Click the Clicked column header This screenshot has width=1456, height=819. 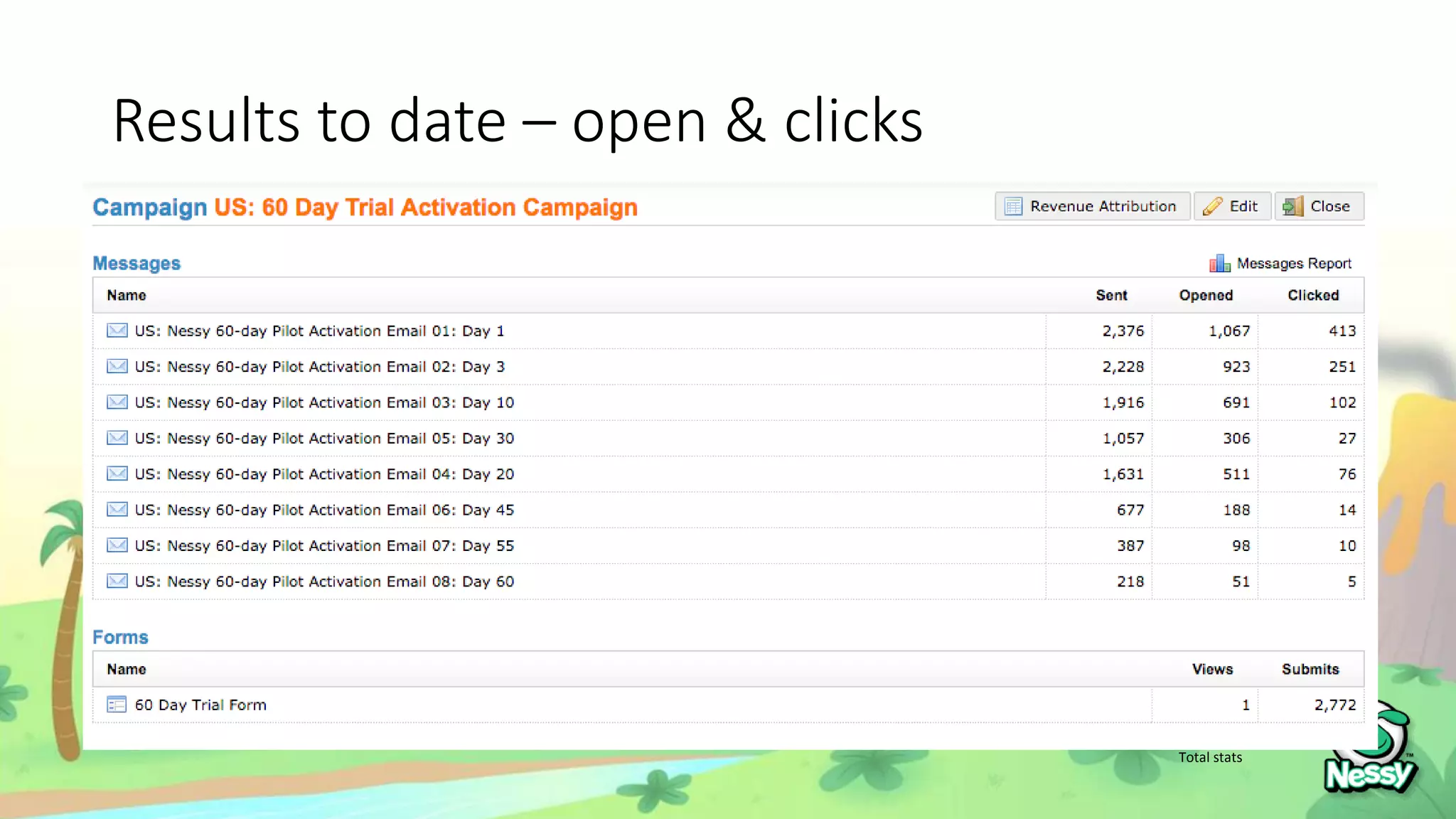click(x=1313, y=295)
